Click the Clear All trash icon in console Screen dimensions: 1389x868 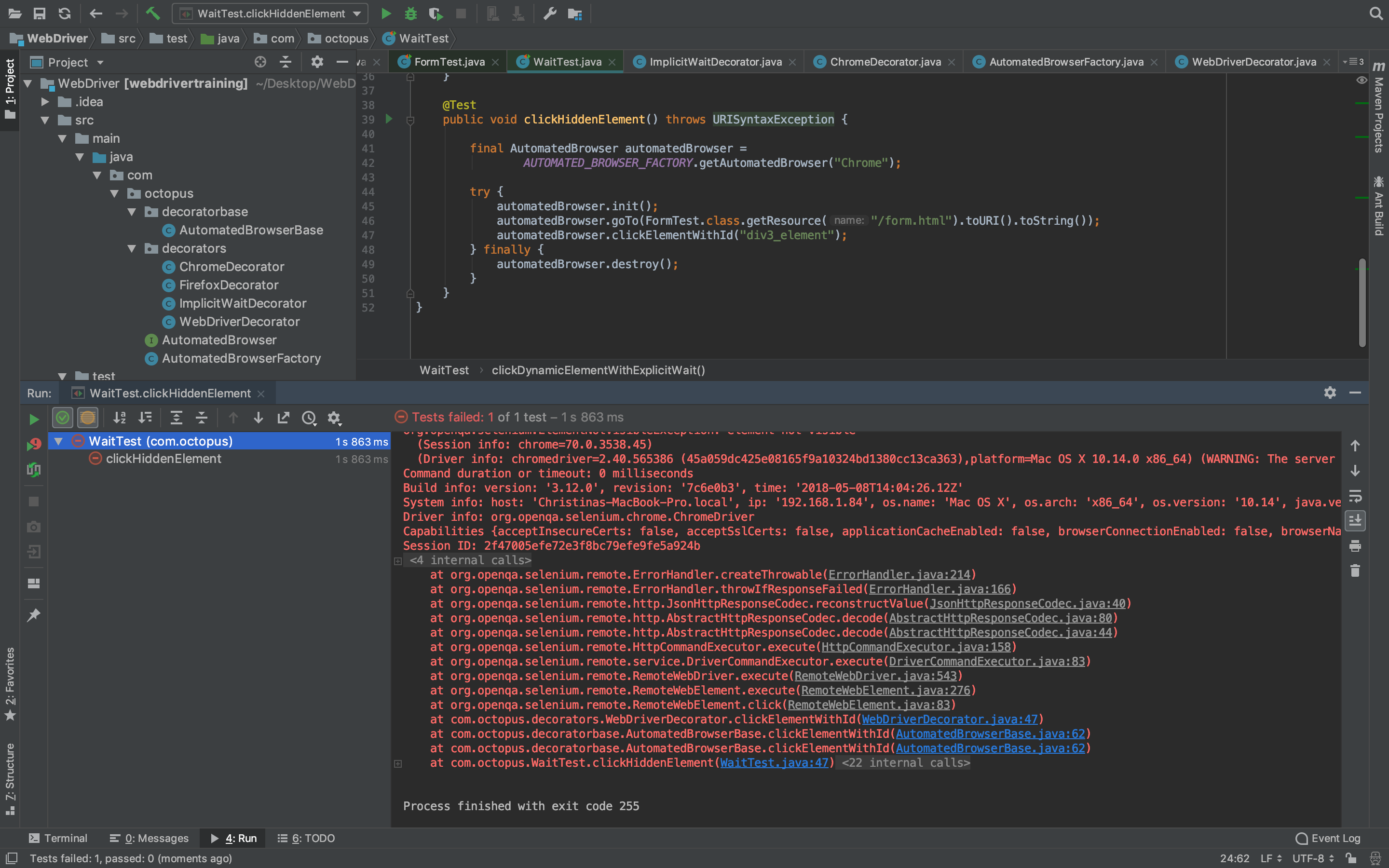click(1355, 570)
